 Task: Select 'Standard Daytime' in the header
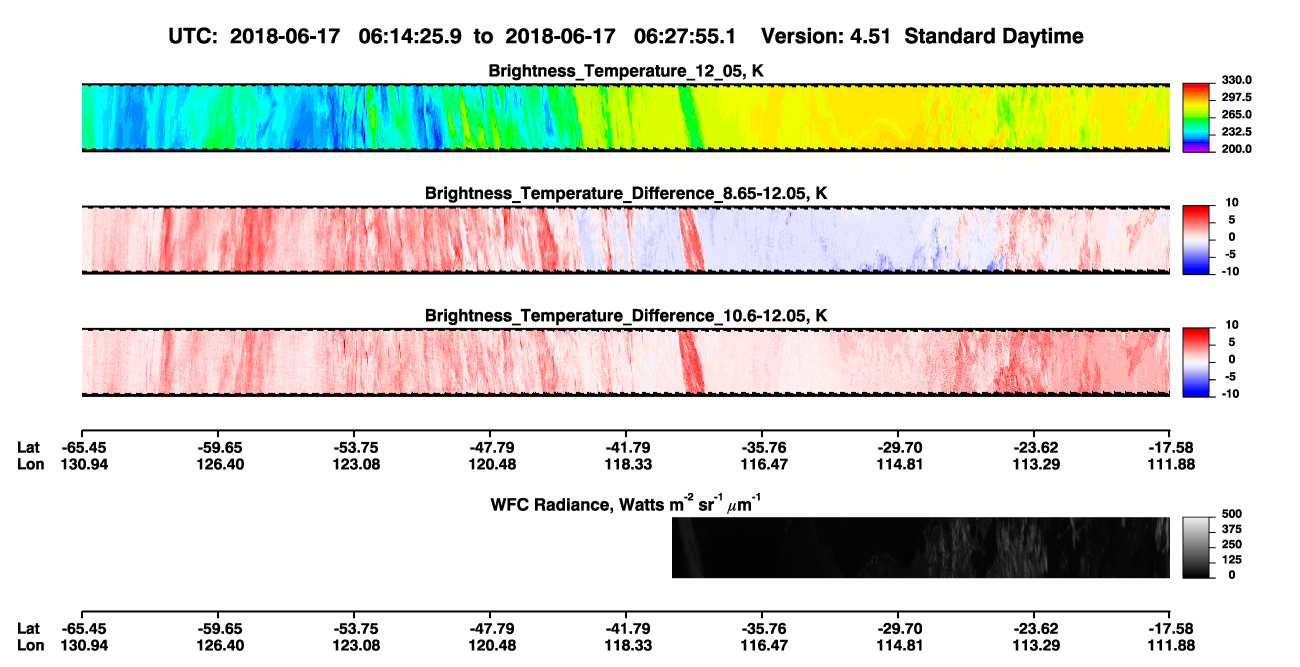point(992,36)
